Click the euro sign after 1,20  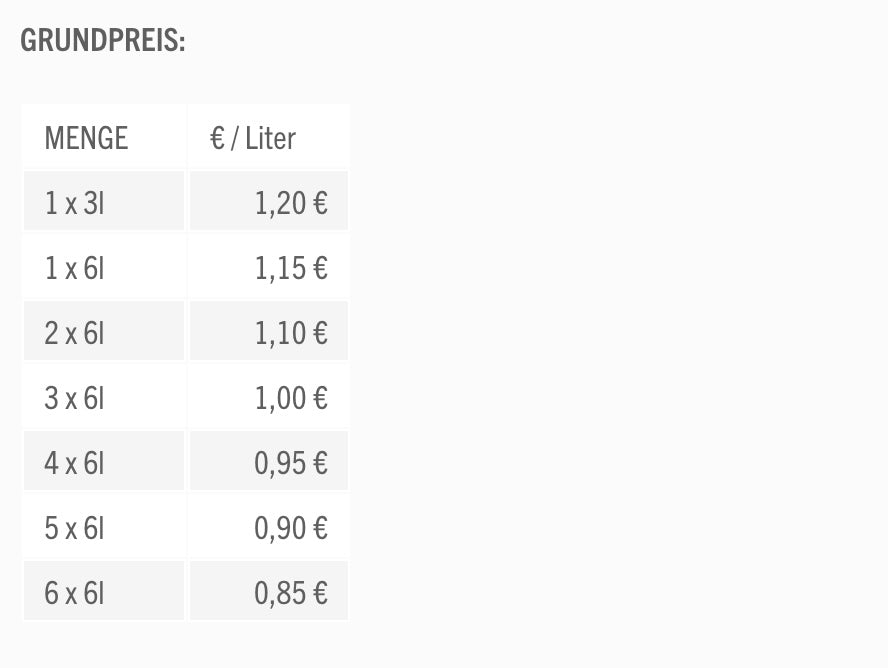click(320, 203)
